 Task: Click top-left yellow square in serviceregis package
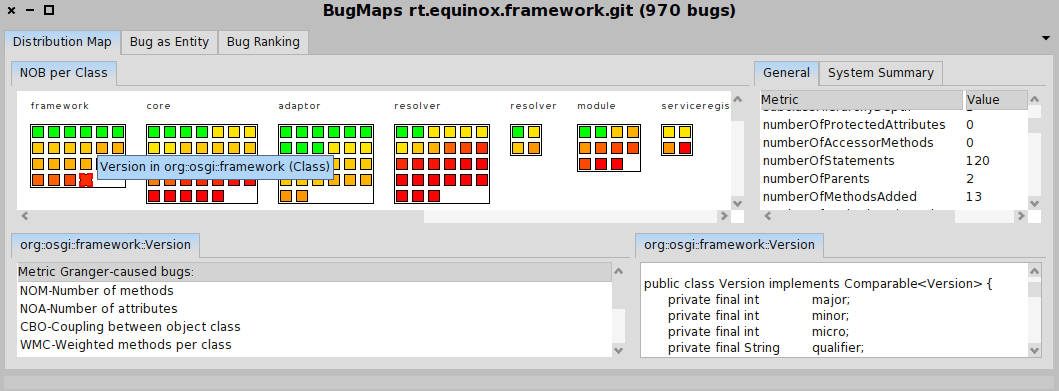click(x=669, y=132)
